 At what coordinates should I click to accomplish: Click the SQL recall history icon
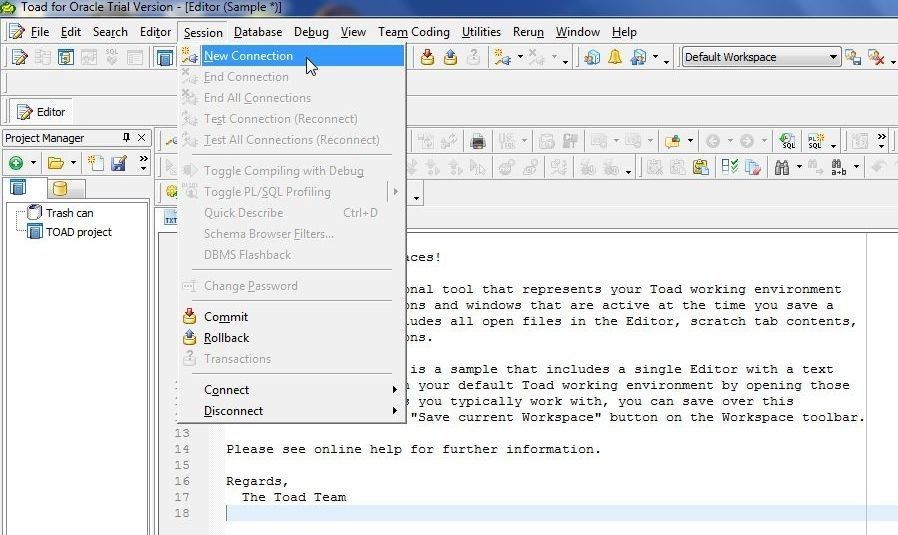tap(787, 141)
